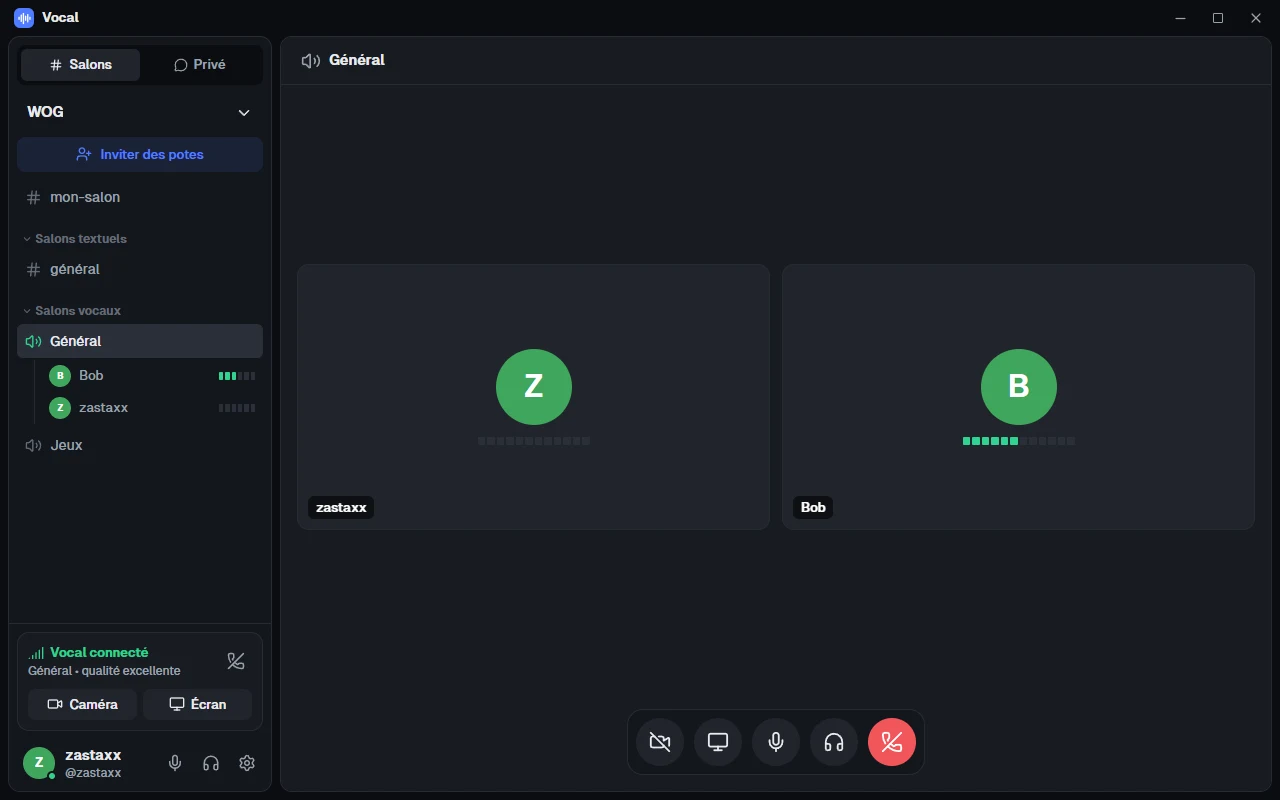This screenshot has width=1280, height=800.
Task: Switch to the Salons tab
Action: (81, 64)
